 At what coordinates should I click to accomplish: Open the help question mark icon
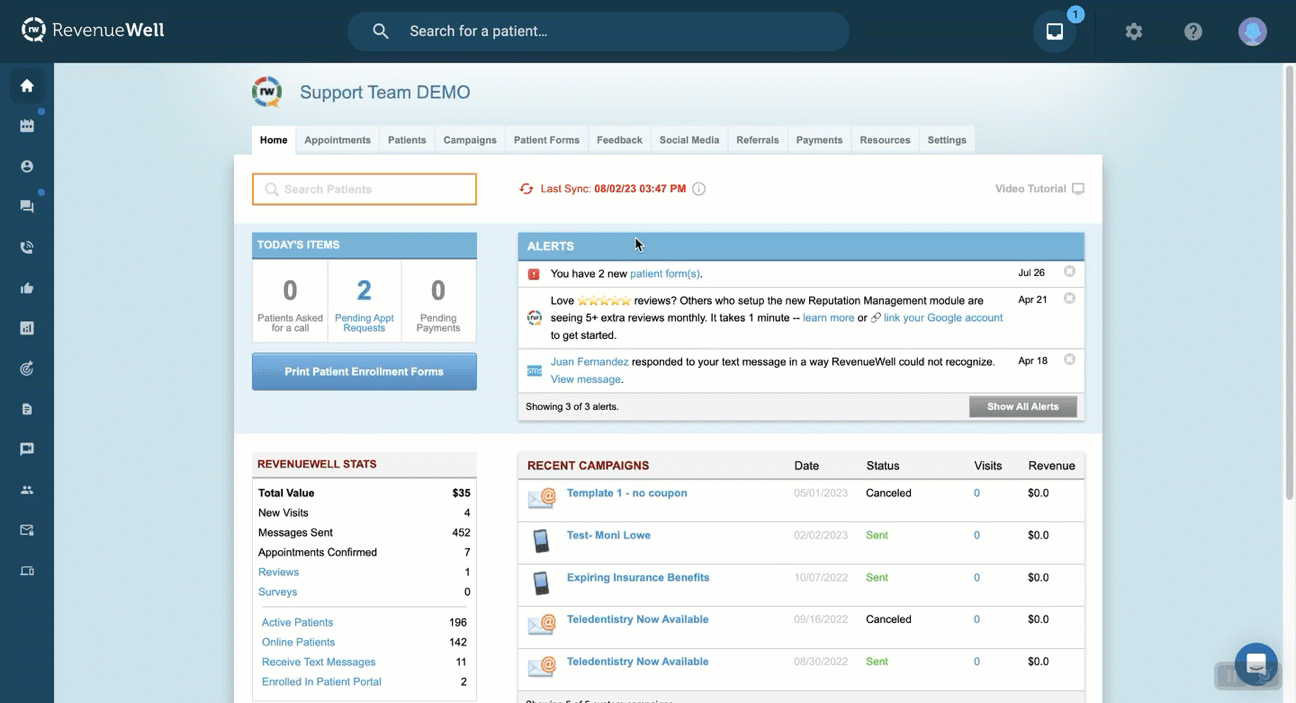click(x=1193, y=31)
